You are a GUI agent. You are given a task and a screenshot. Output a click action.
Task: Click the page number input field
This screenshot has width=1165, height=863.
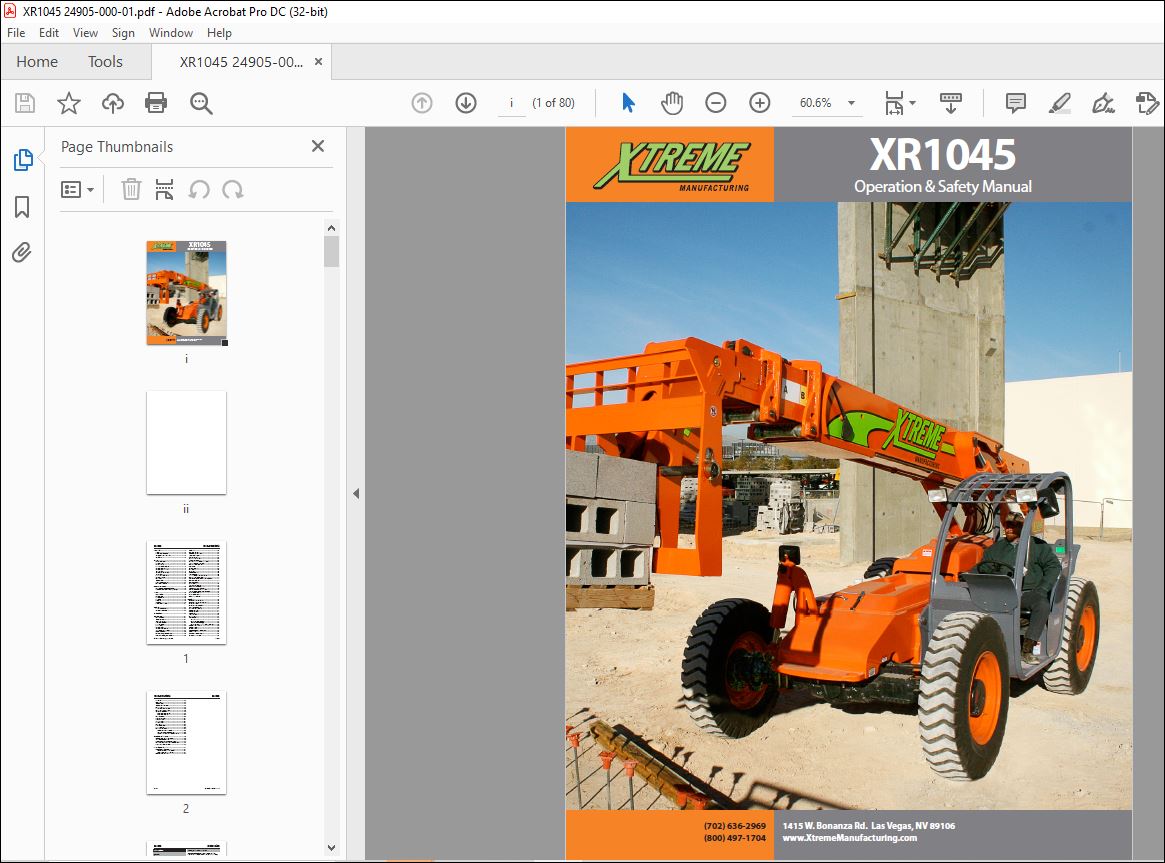point(511,103)
